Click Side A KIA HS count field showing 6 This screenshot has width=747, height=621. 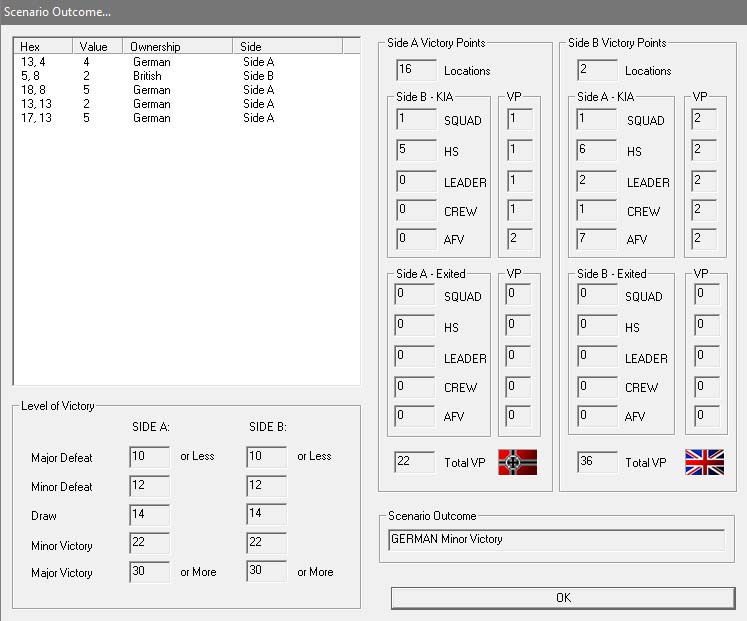tap(597, 150)
